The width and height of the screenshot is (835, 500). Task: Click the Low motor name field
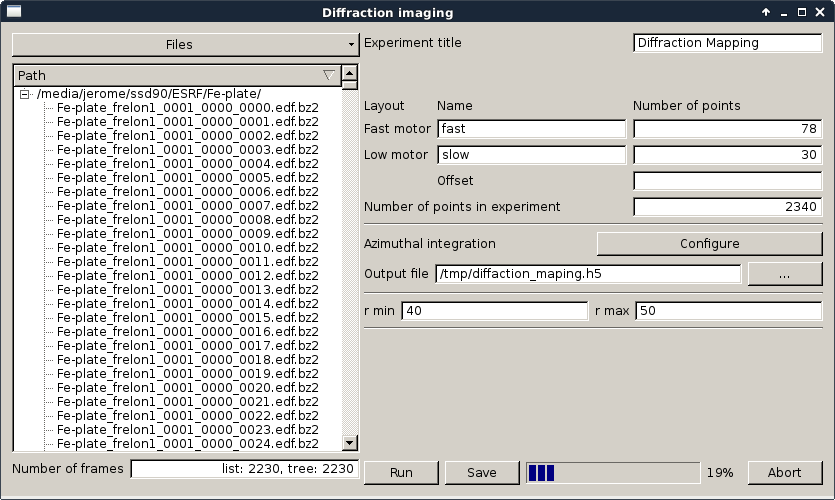(x=531, y=155)
